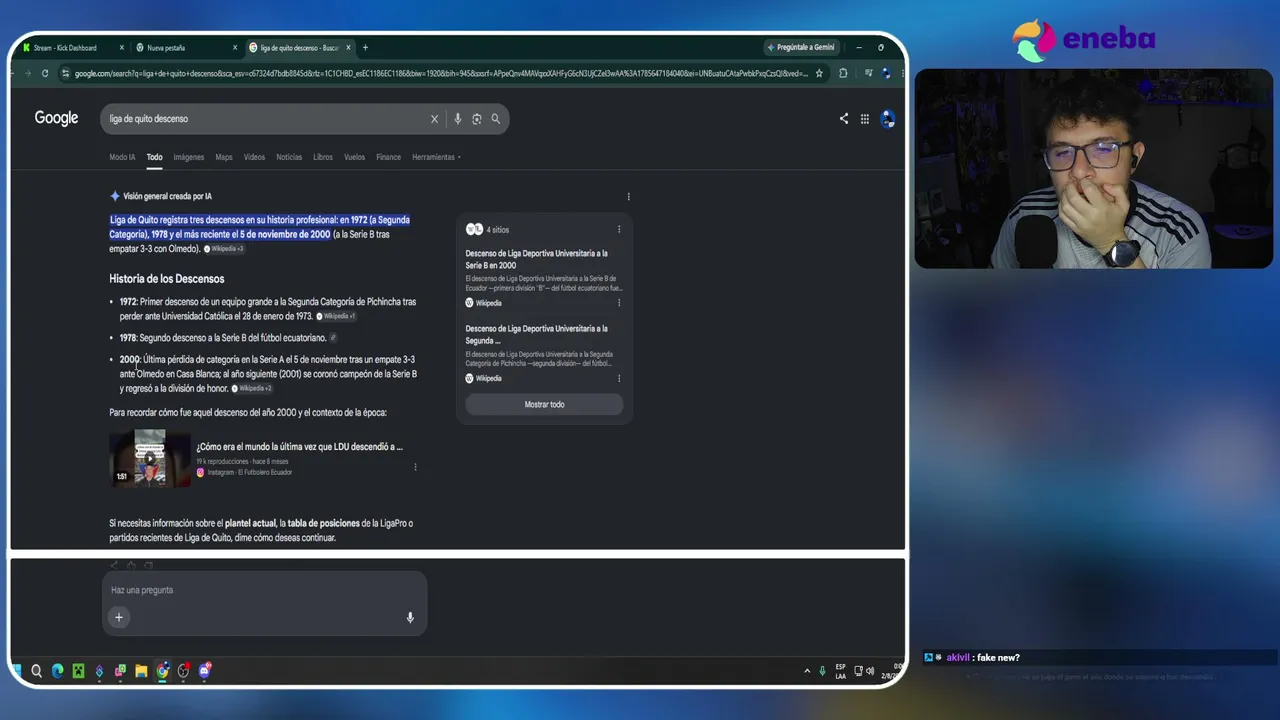Go to Google home via the logo
This screenshot has width=1280, height=720.
tap(56, 118)
